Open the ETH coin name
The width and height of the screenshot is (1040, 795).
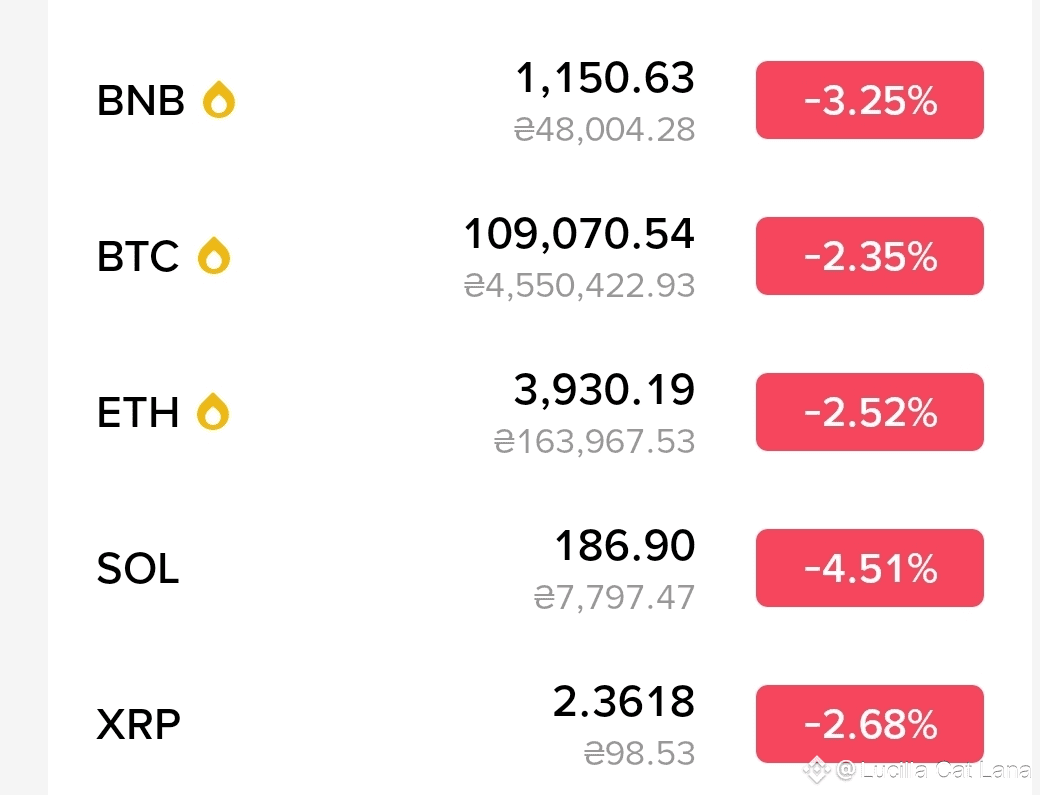click(138, 412)
